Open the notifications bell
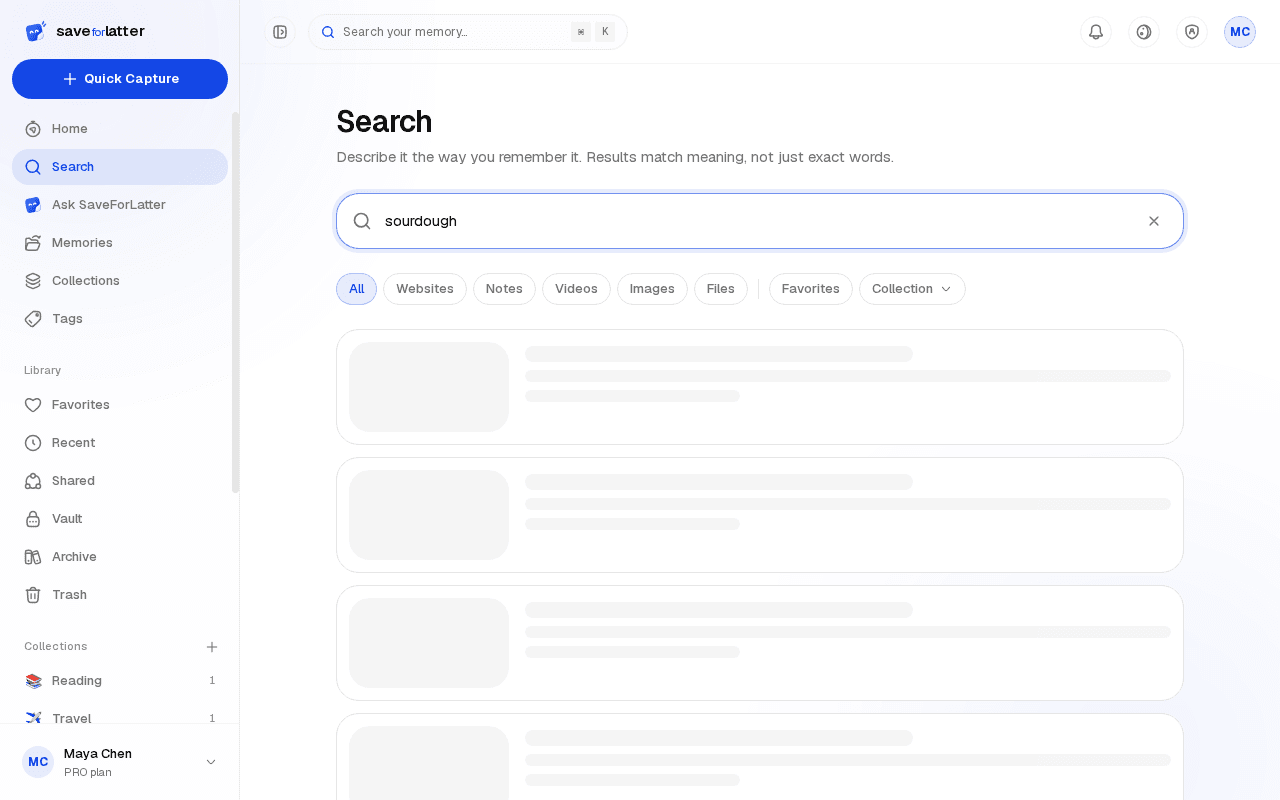The image size is (1280, 800). coord(1096,32)
